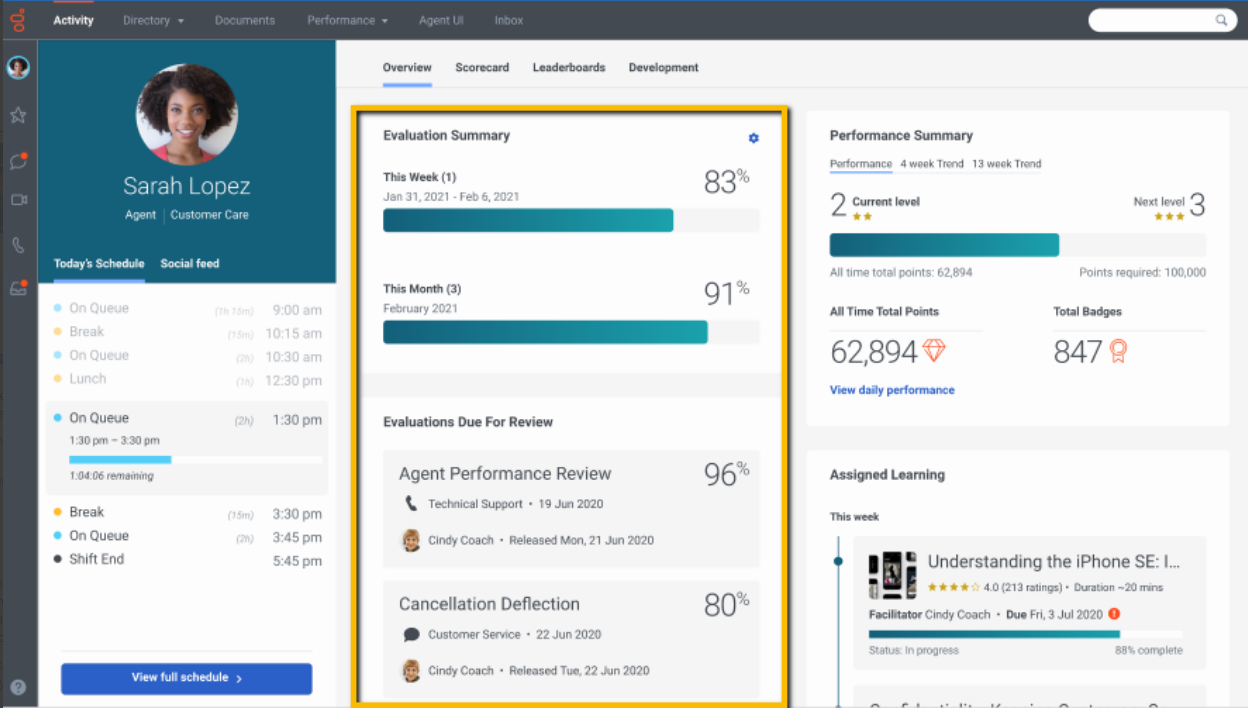Select the Activity menu item
Viewport: 1248px width, 708px height.
(x=73, y=20)
